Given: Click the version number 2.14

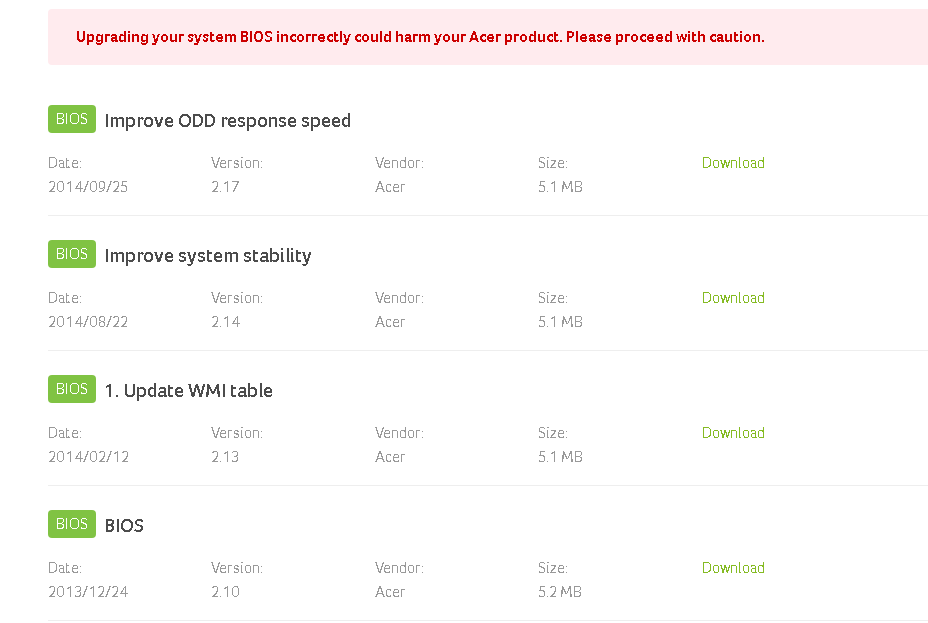Looking at the screenshot, I should click(x=225, y=322).
